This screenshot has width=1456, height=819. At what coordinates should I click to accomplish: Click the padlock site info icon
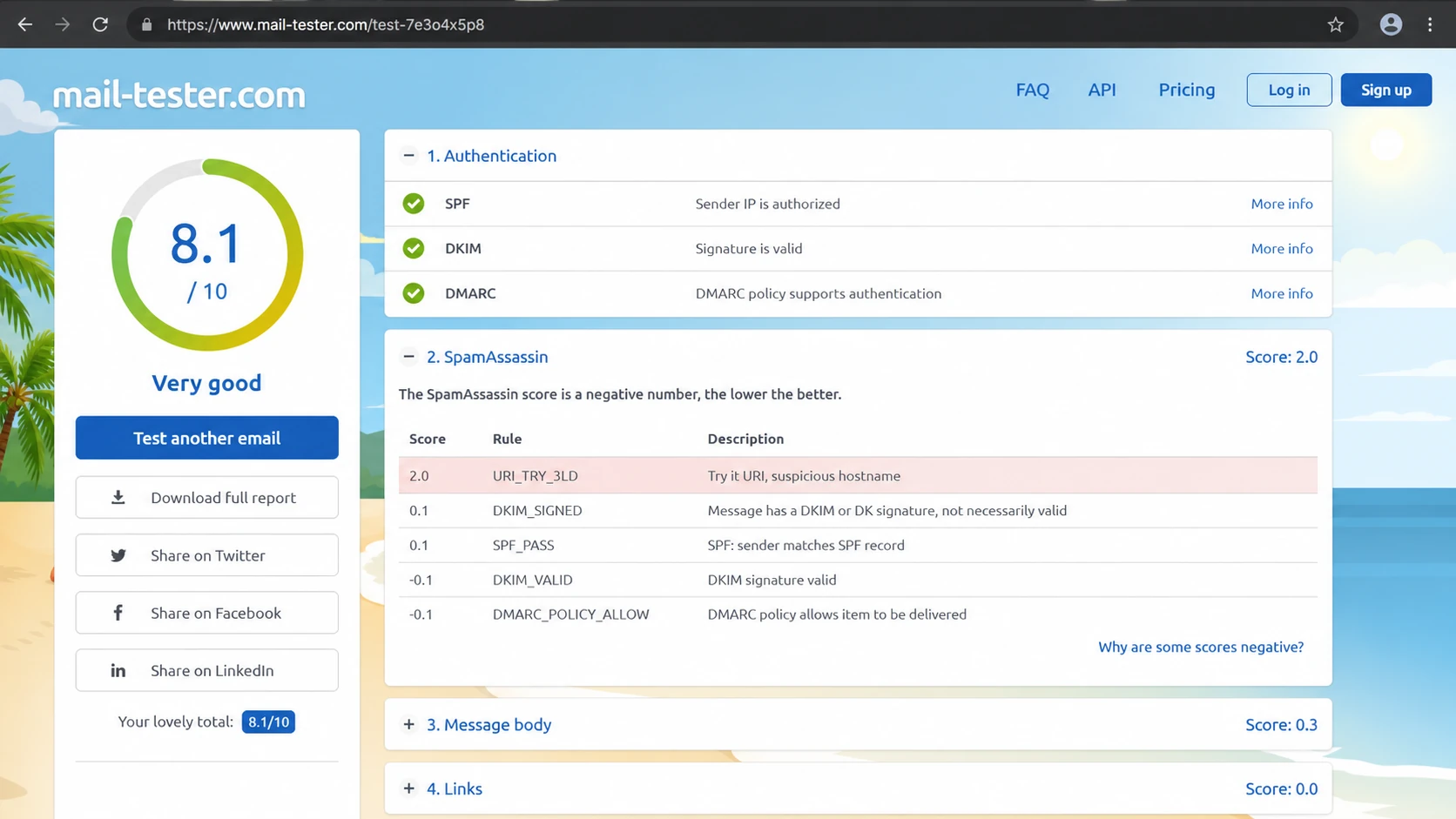pyautogui.click(x=146, y=24)
